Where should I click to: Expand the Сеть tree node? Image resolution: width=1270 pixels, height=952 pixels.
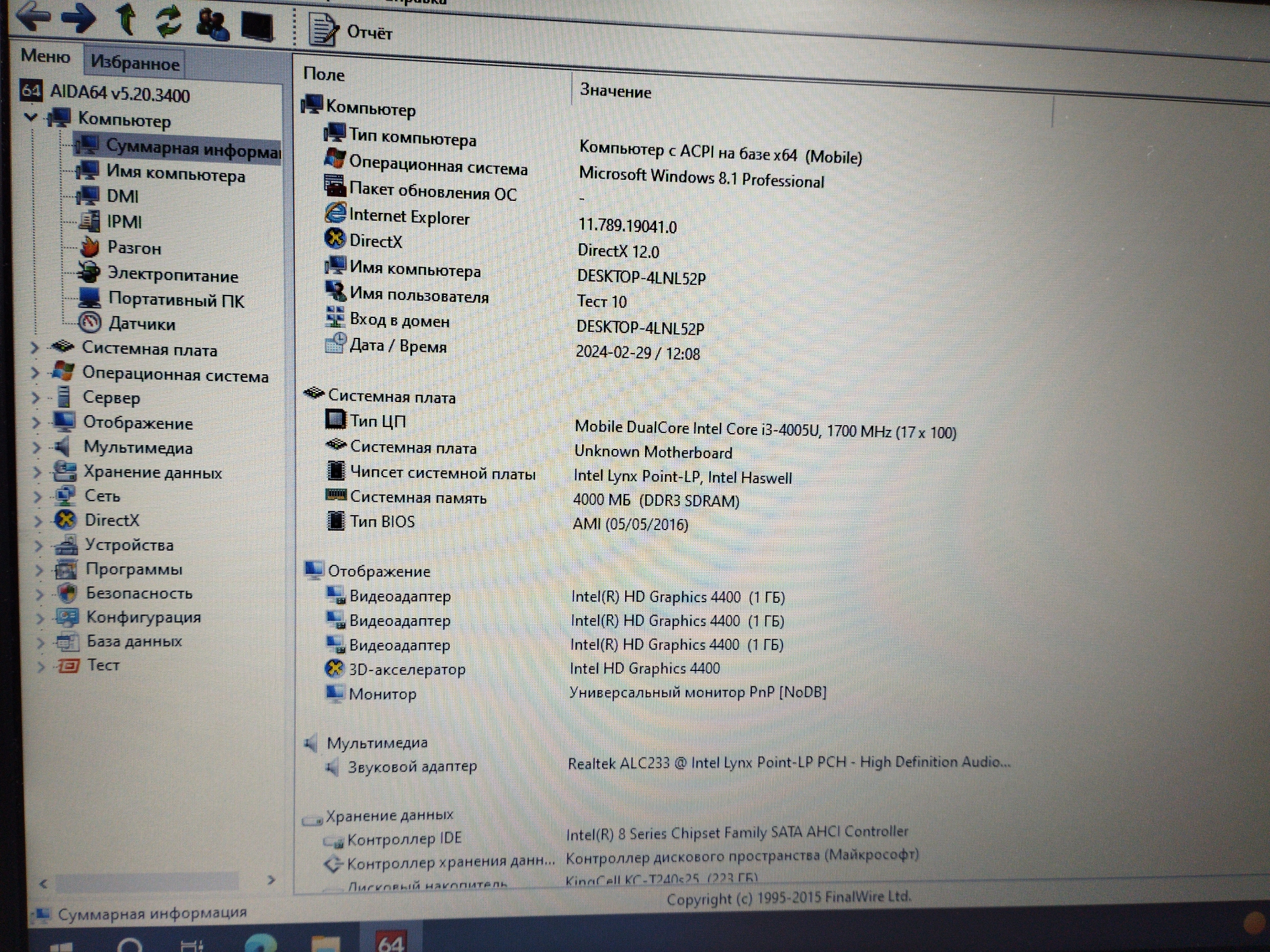pos(37,496)
